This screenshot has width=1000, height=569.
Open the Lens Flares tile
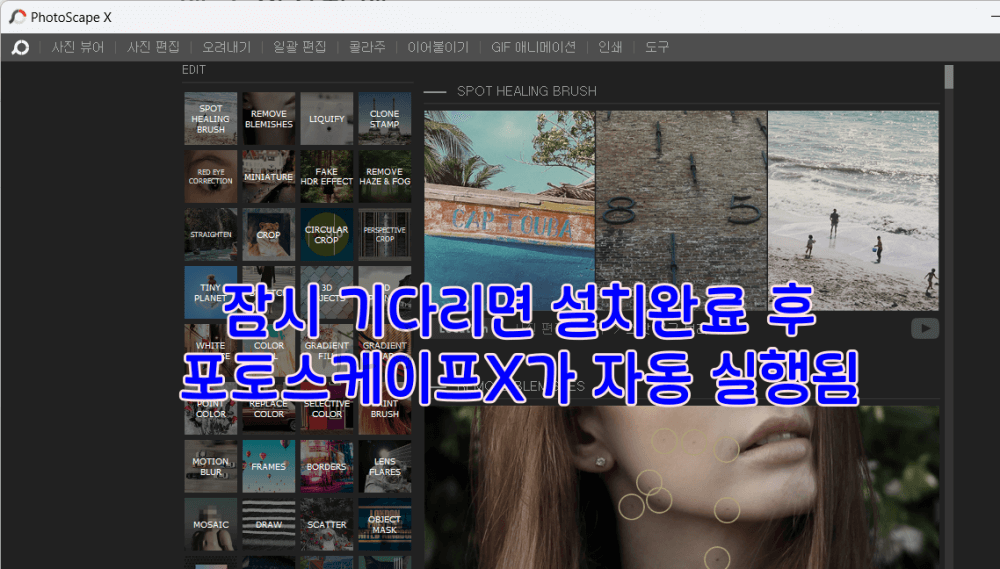pyautogui.click(x=385, y=467)
